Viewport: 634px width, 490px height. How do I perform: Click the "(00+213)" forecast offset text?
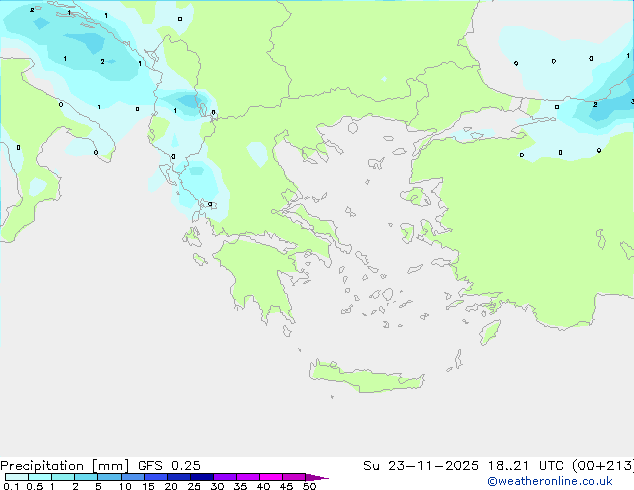tap(602, 466)
